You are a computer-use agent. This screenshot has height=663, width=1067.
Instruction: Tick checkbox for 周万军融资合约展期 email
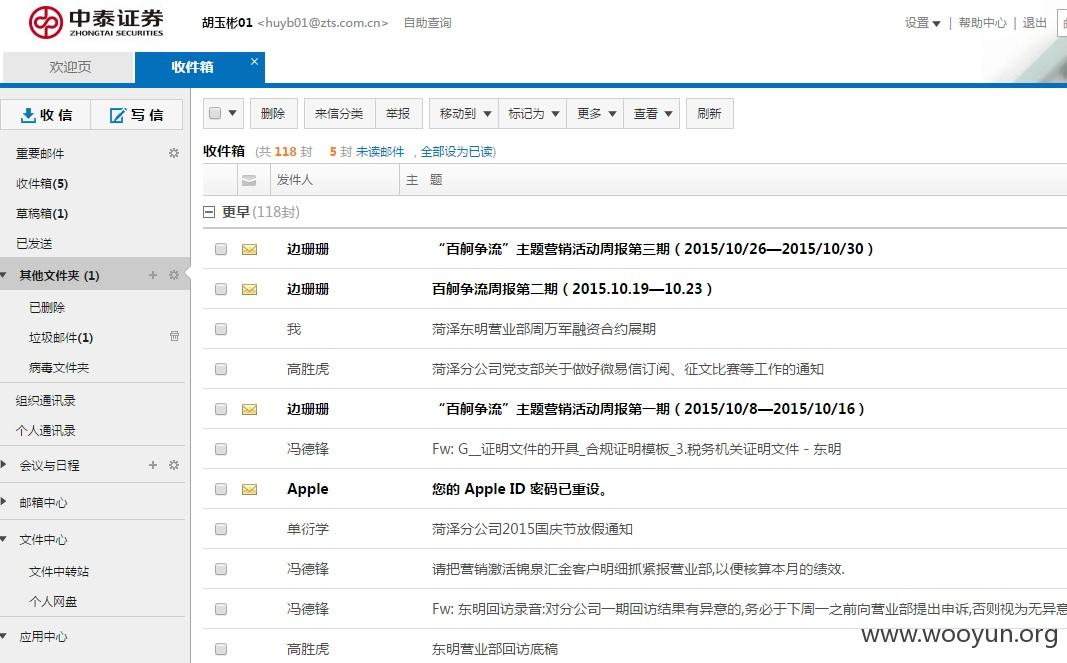pos(220,329)
